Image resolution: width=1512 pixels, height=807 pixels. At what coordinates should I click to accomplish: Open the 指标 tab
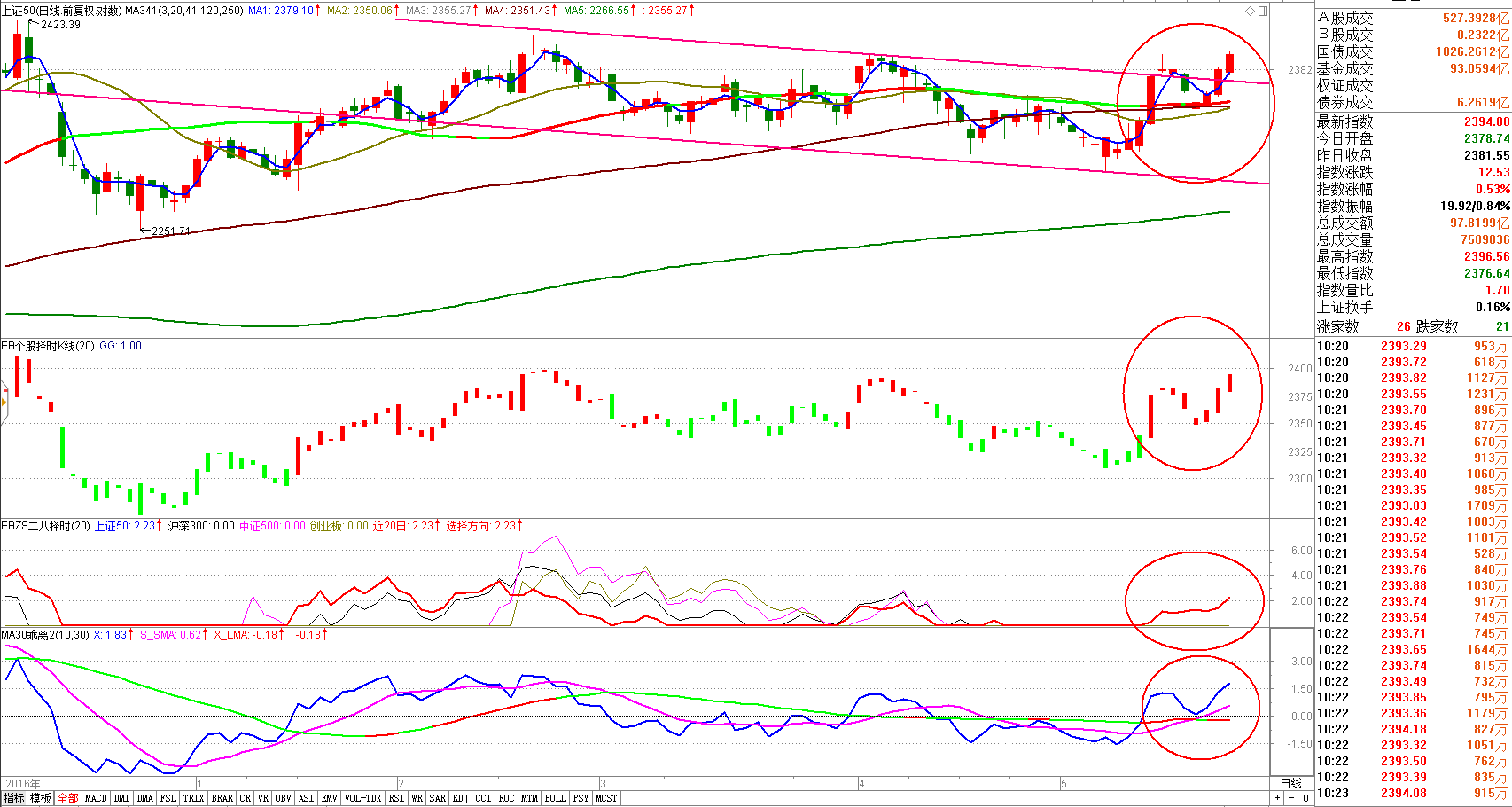click(x=14, y=798)
